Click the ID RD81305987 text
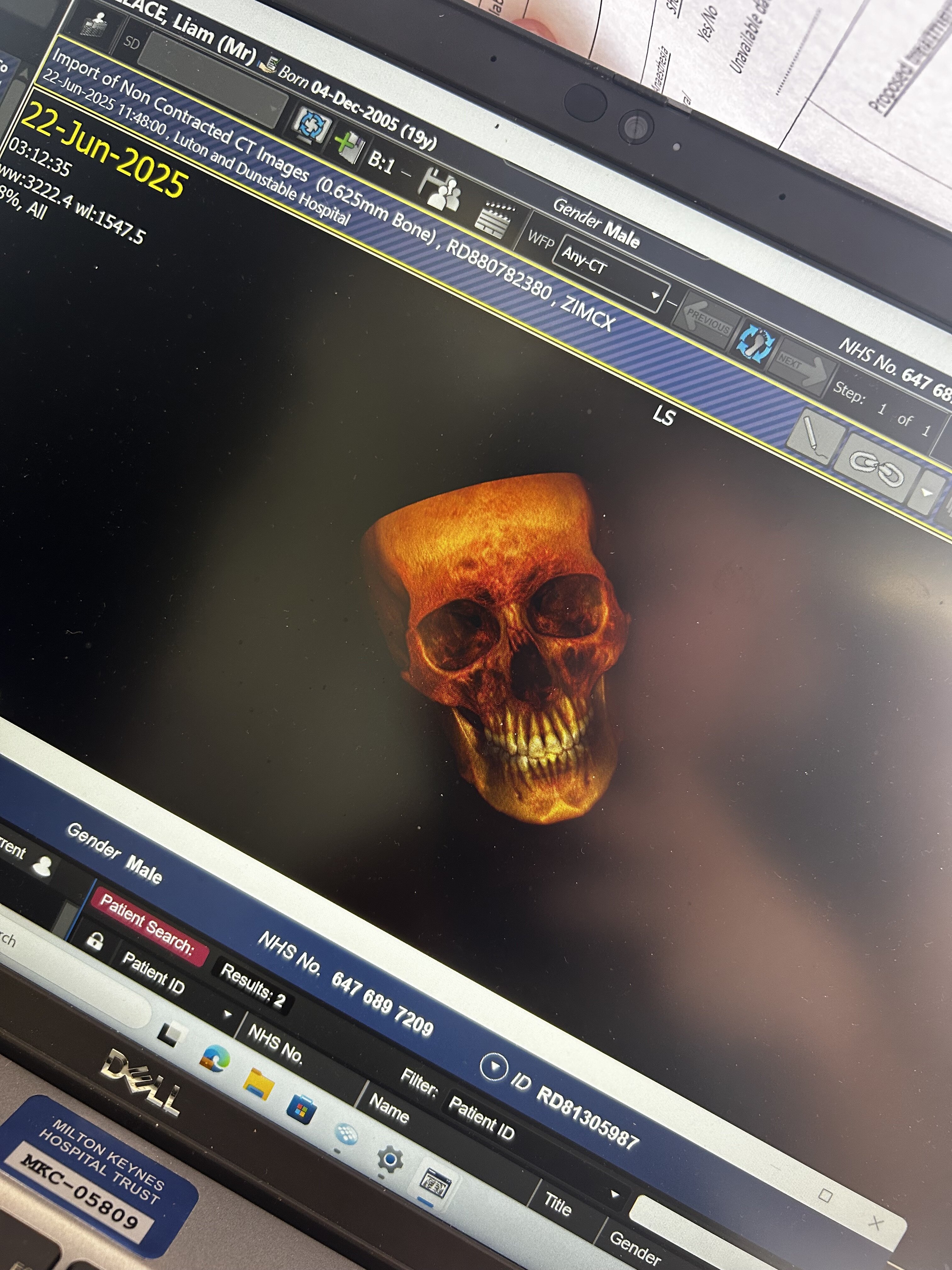 click(x=575, y=1110)
